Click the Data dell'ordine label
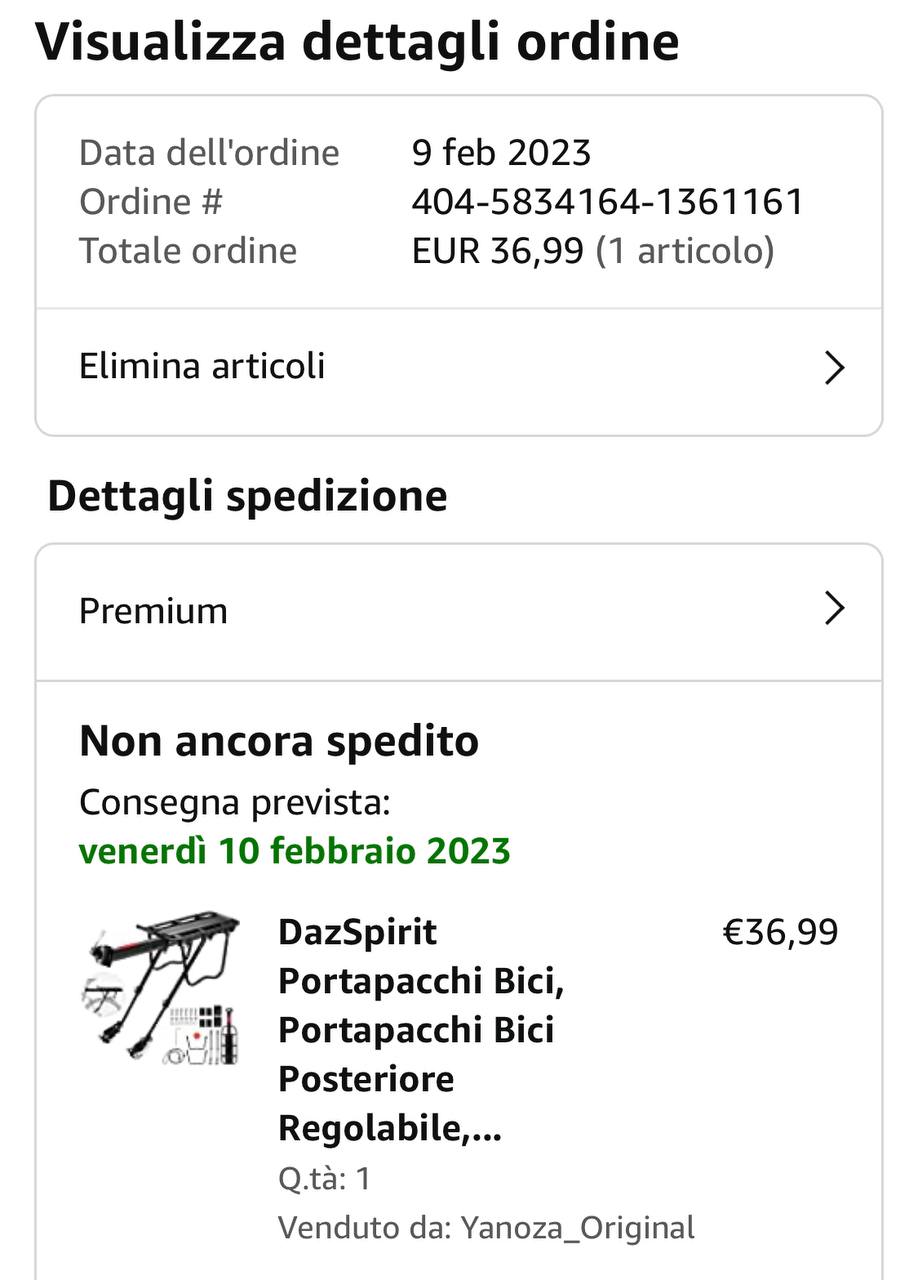918x1280 pixels. point(209,153)
